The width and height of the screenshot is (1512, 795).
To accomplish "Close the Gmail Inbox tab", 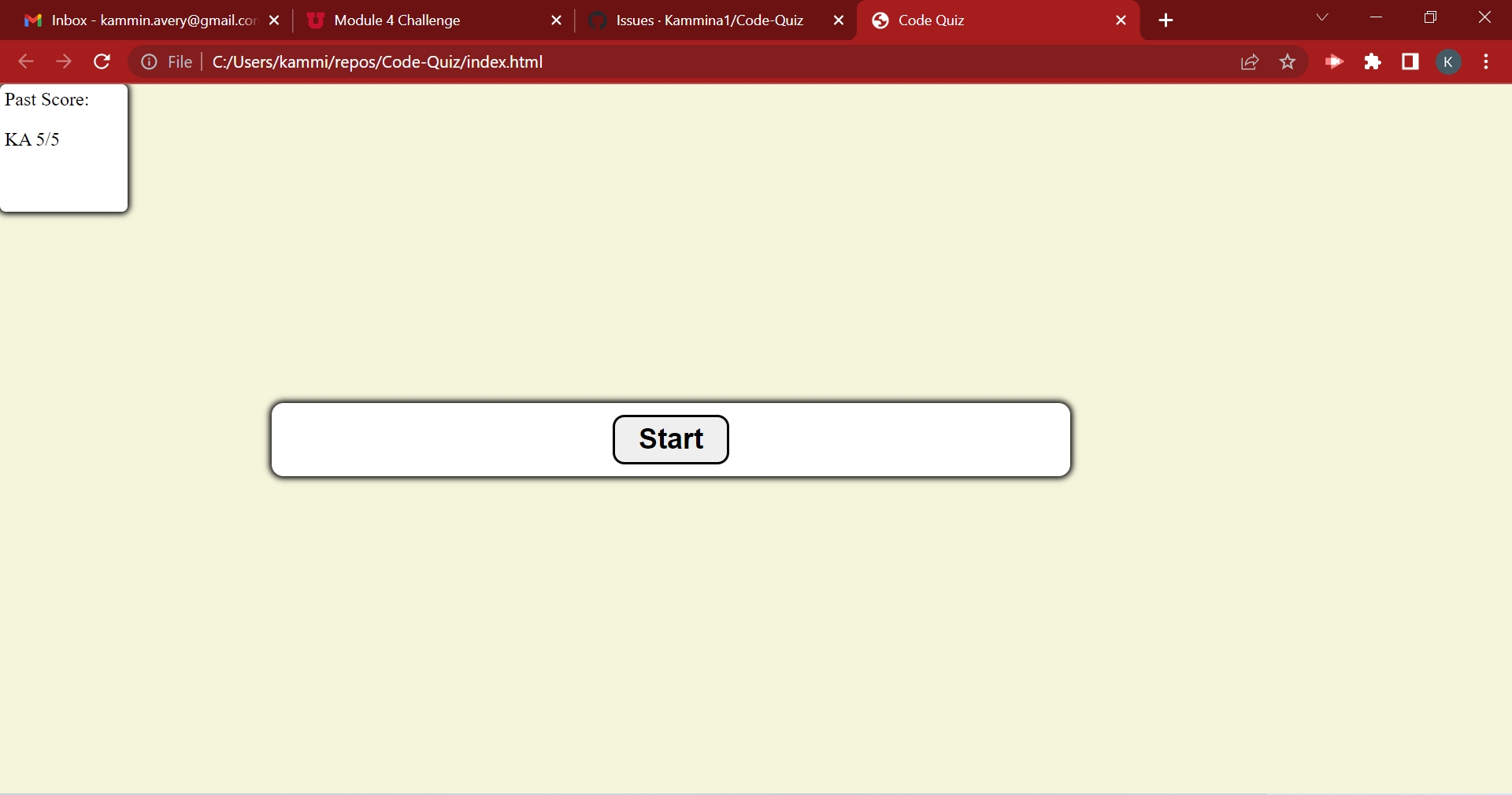I will coord(274,21).
